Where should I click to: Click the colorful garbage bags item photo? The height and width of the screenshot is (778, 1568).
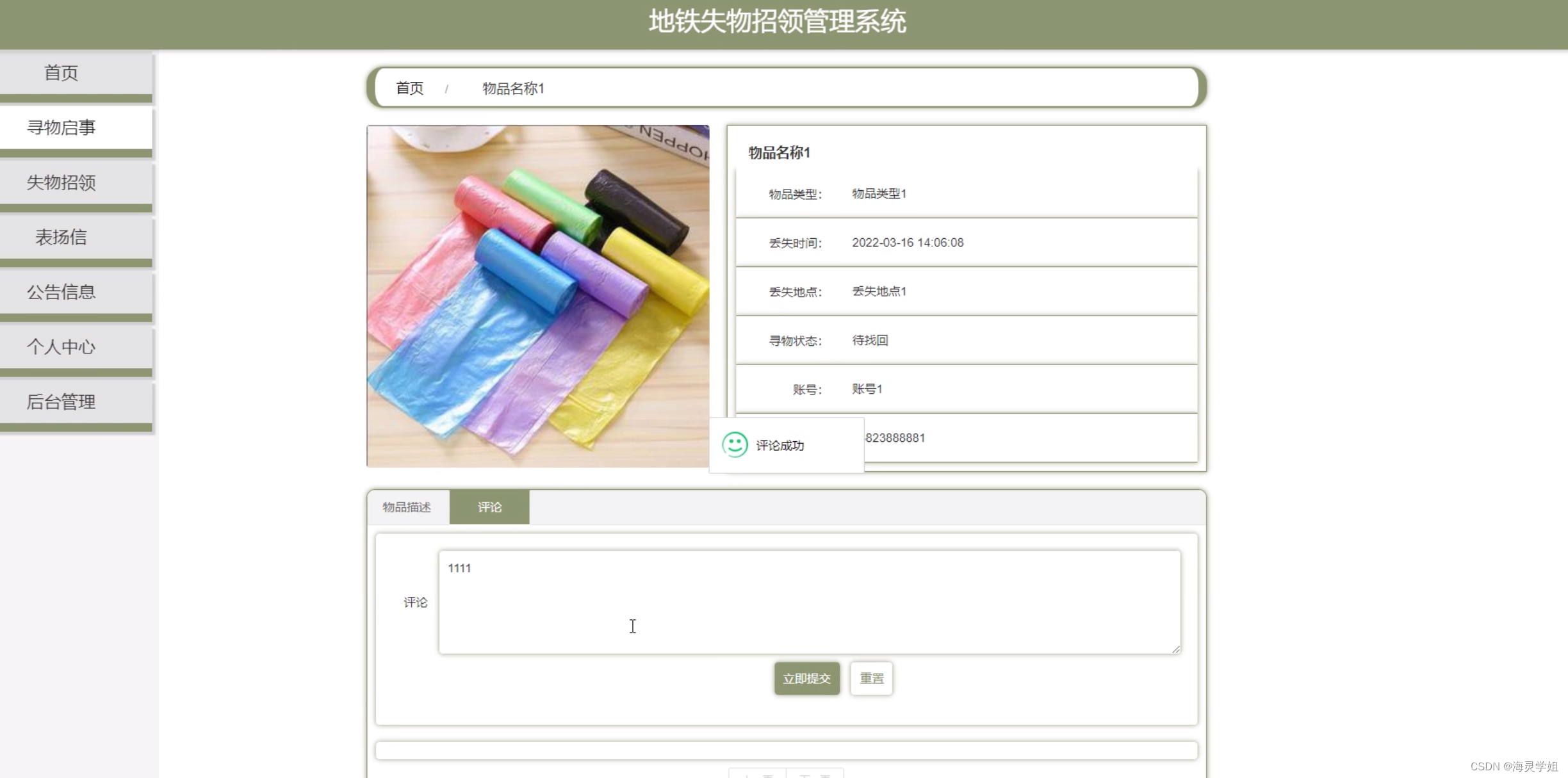point(538,296)
